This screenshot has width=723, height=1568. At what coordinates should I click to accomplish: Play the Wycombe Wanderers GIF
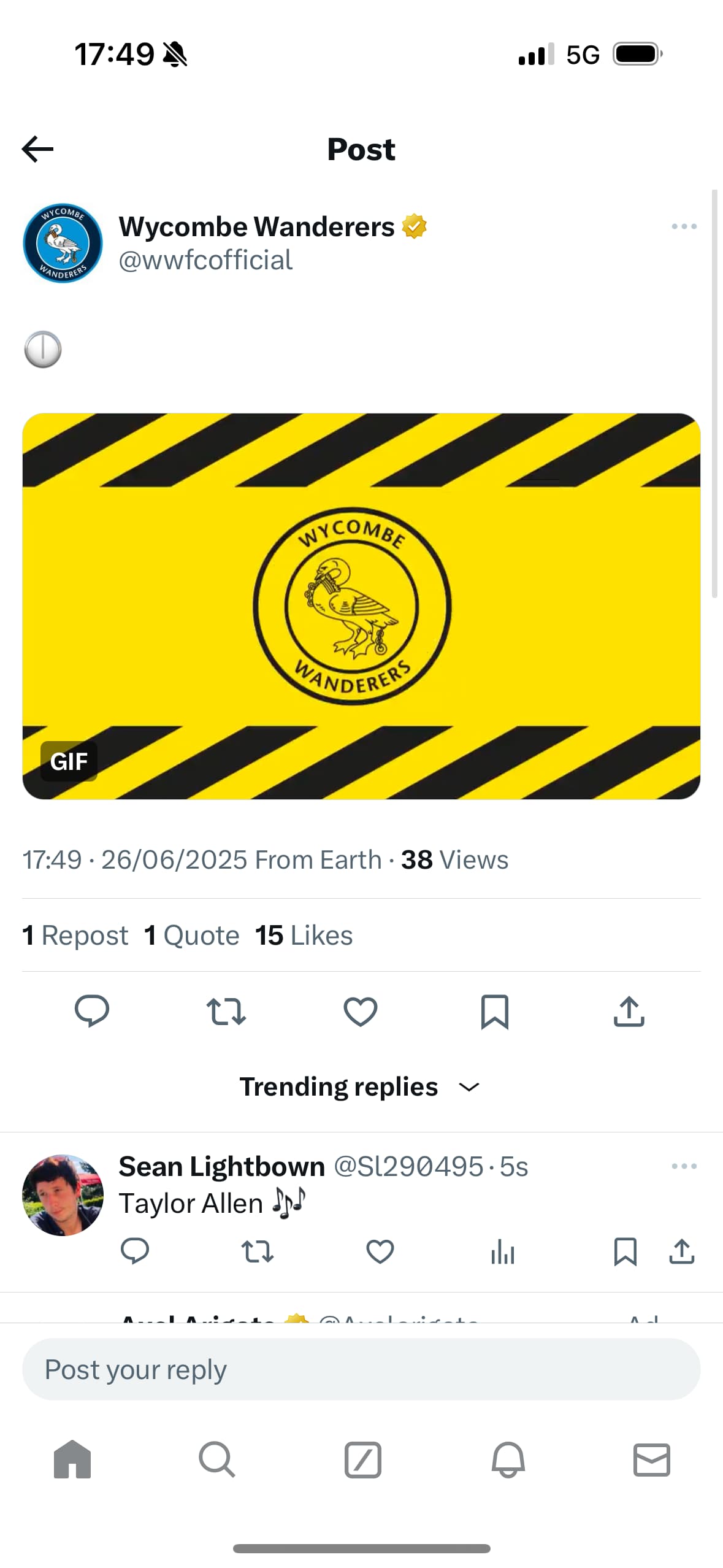coord(361,606)
